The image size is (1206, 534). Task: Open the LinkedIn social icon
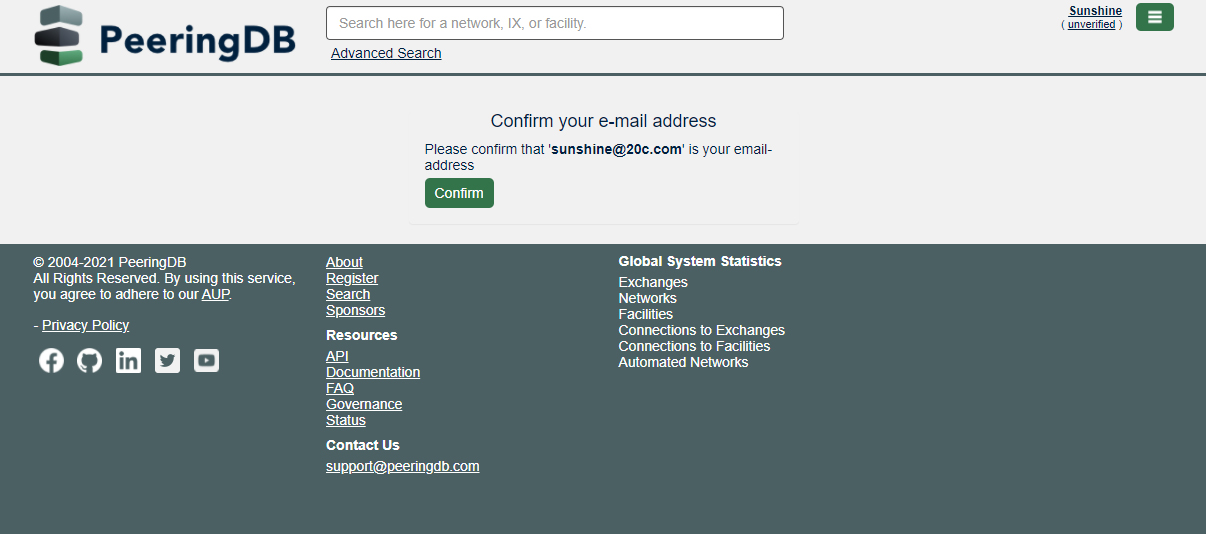pyautogui.click(x=128, y=361)
